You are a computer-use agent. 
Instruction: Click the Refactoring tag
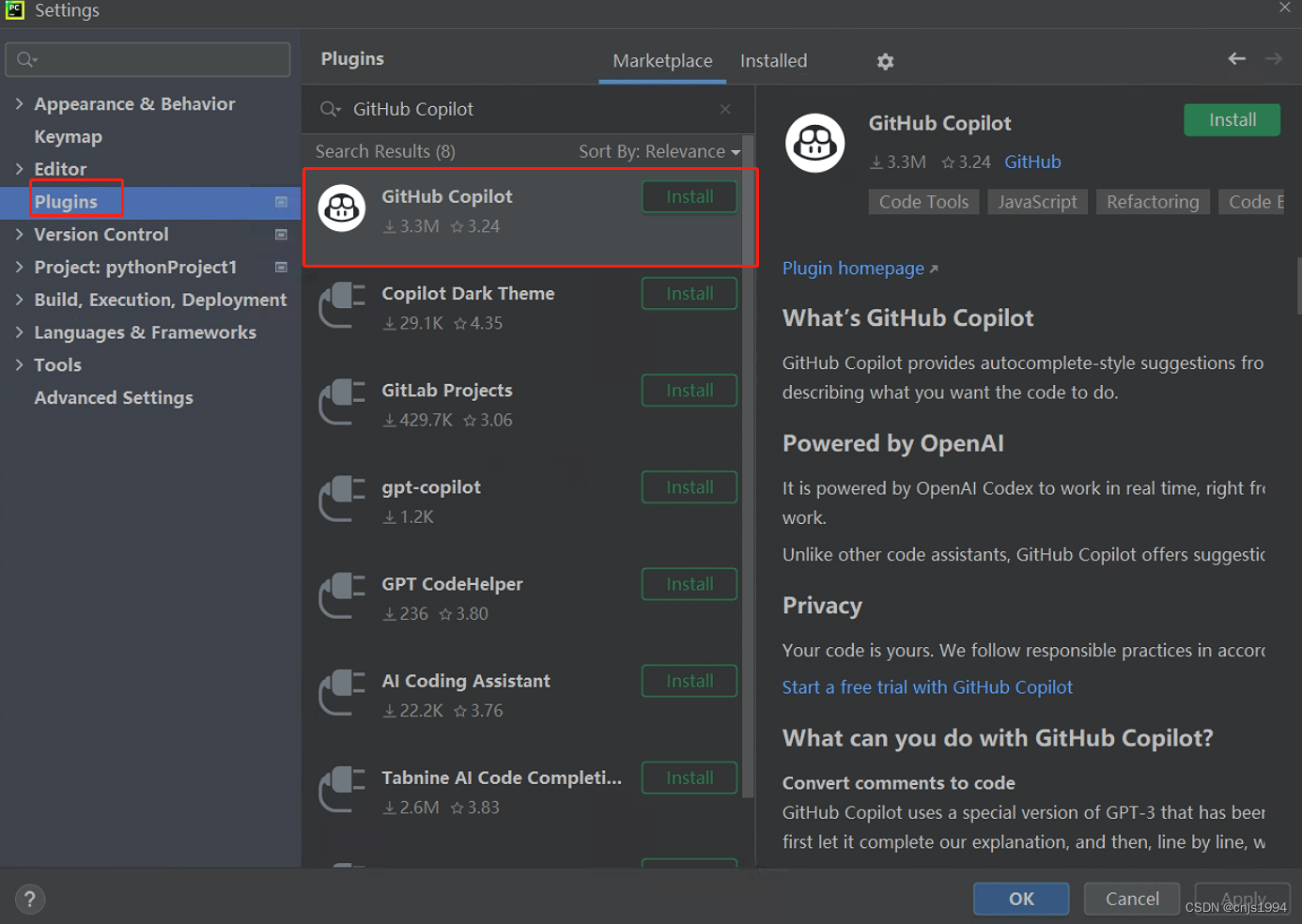click(1153, 202)
